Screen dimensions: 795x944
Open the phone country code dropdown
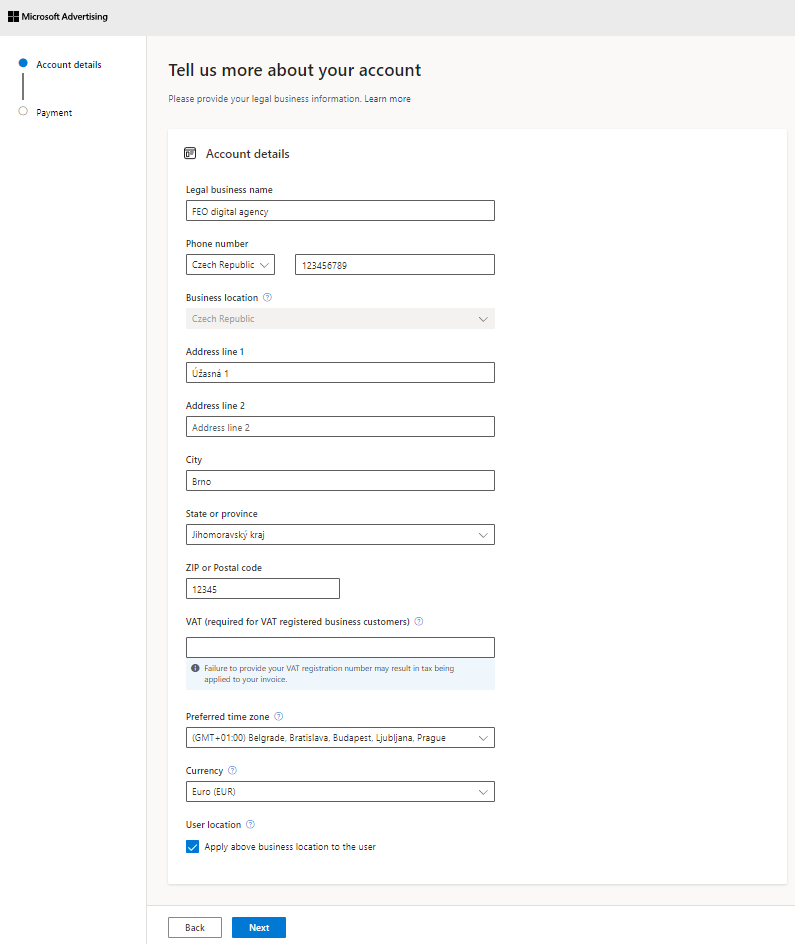point(230,264)
